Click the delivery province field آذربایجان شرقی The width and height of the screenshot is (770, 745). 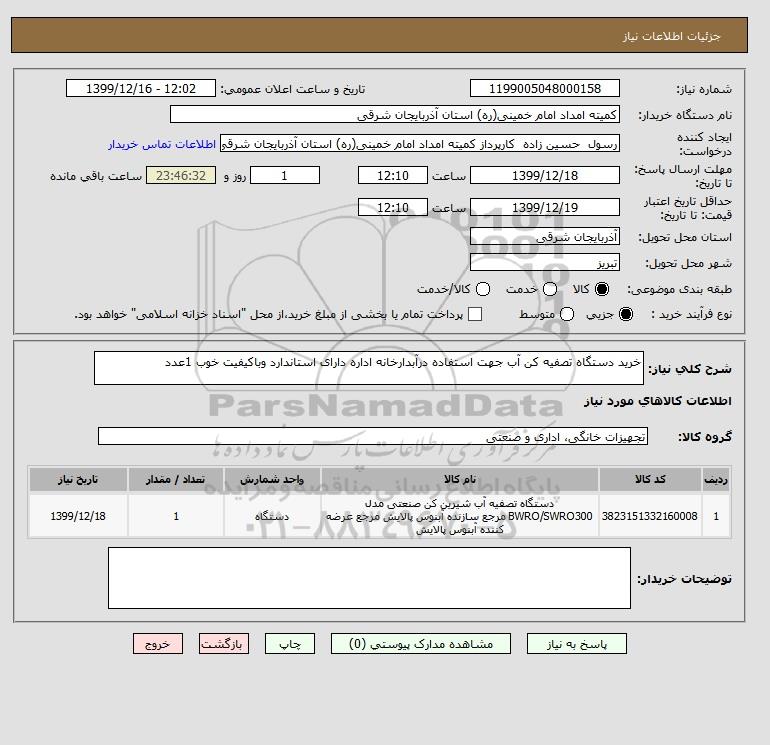[545, 237]
